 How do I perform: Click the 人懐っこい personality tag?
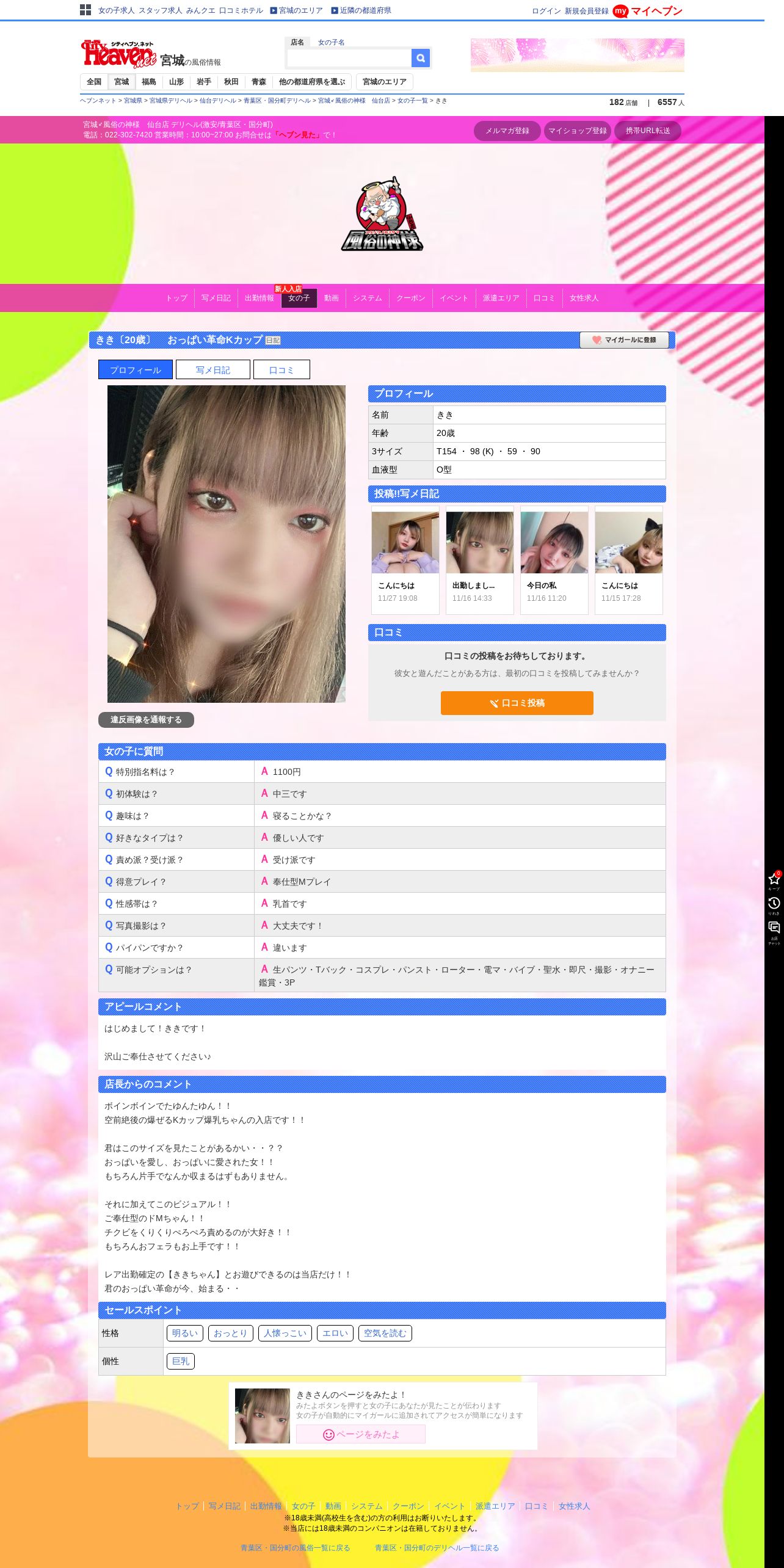[x=285, y=1333]
